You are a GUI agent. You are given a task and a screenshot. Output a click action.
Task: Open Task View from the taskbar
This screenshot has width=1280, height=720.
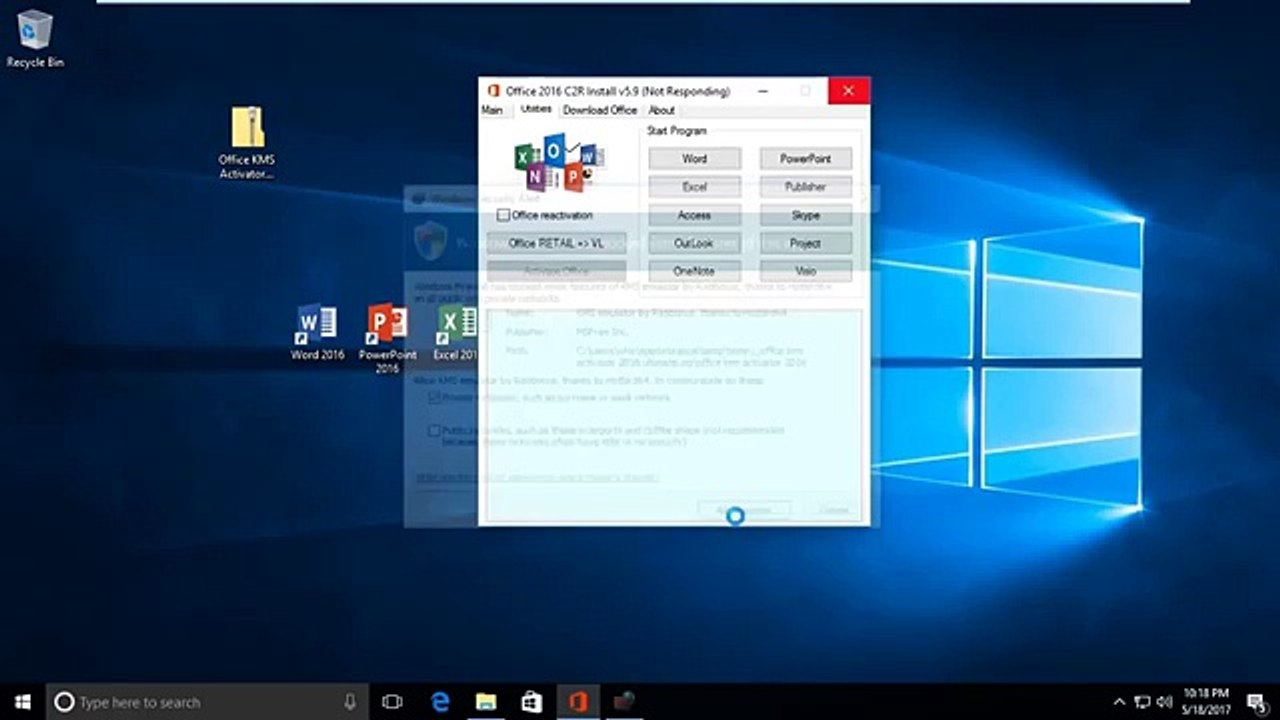pos(393,702)
